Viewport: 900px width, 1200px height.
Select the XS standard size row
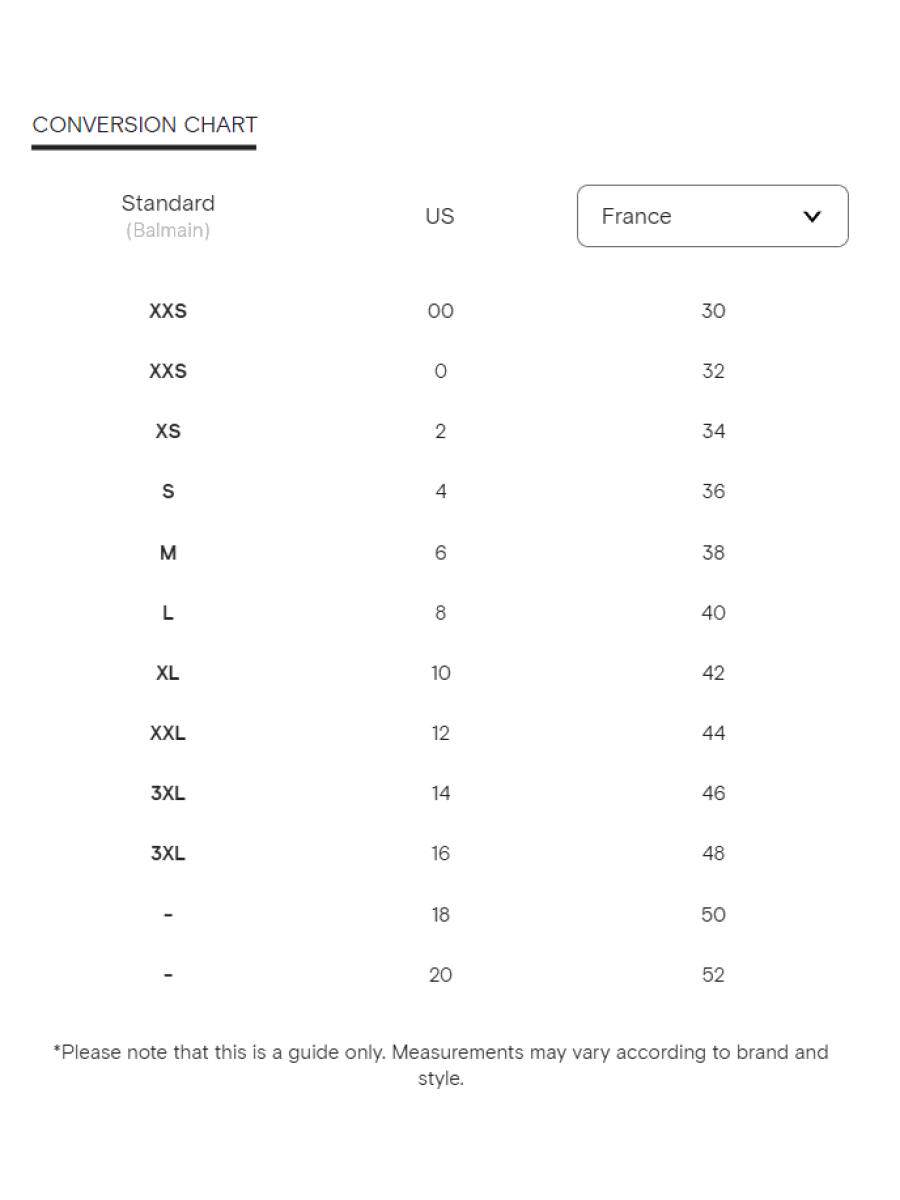click(168, 431)
